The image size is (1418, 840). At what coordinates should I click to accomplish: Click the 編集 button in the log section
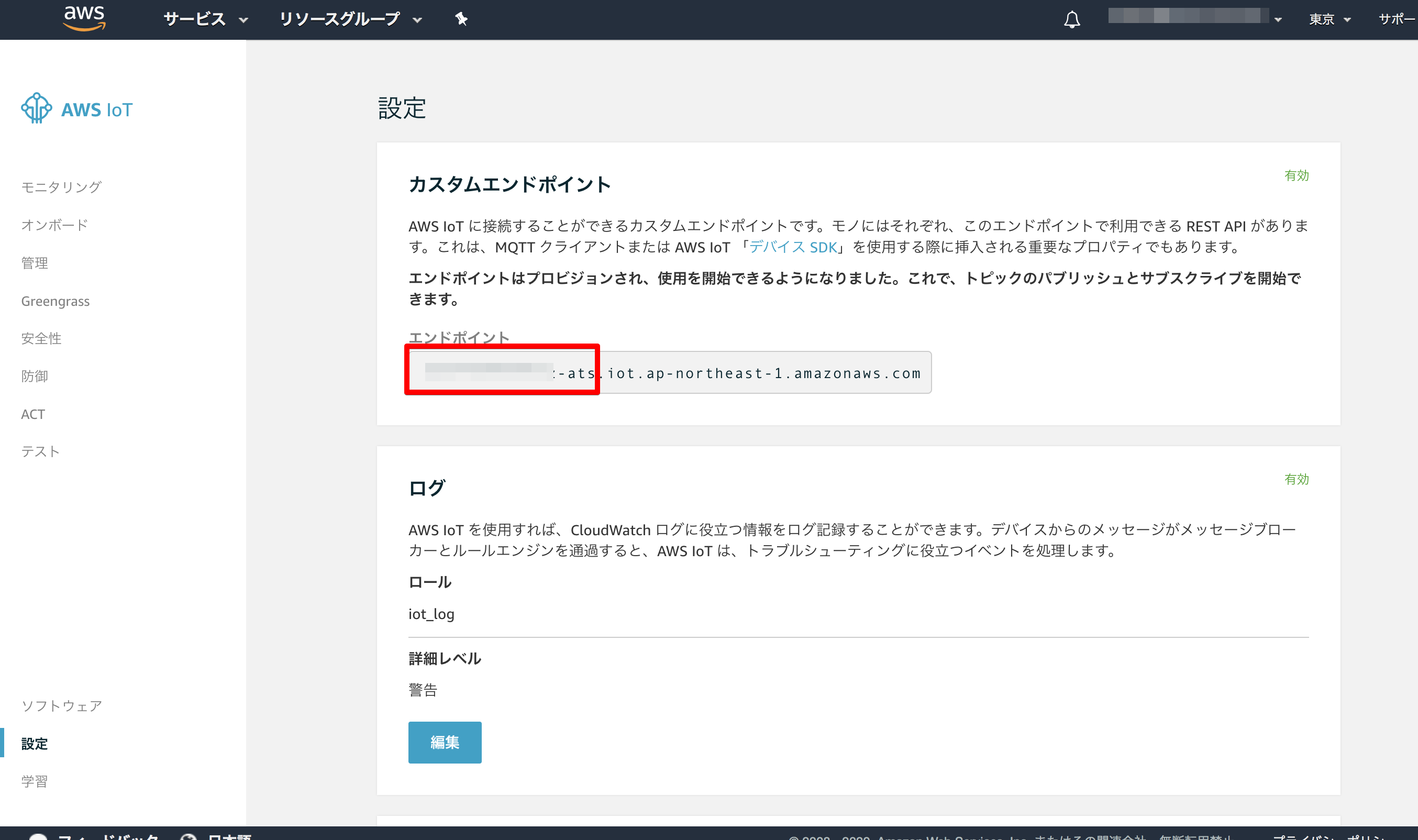[445, 742]
